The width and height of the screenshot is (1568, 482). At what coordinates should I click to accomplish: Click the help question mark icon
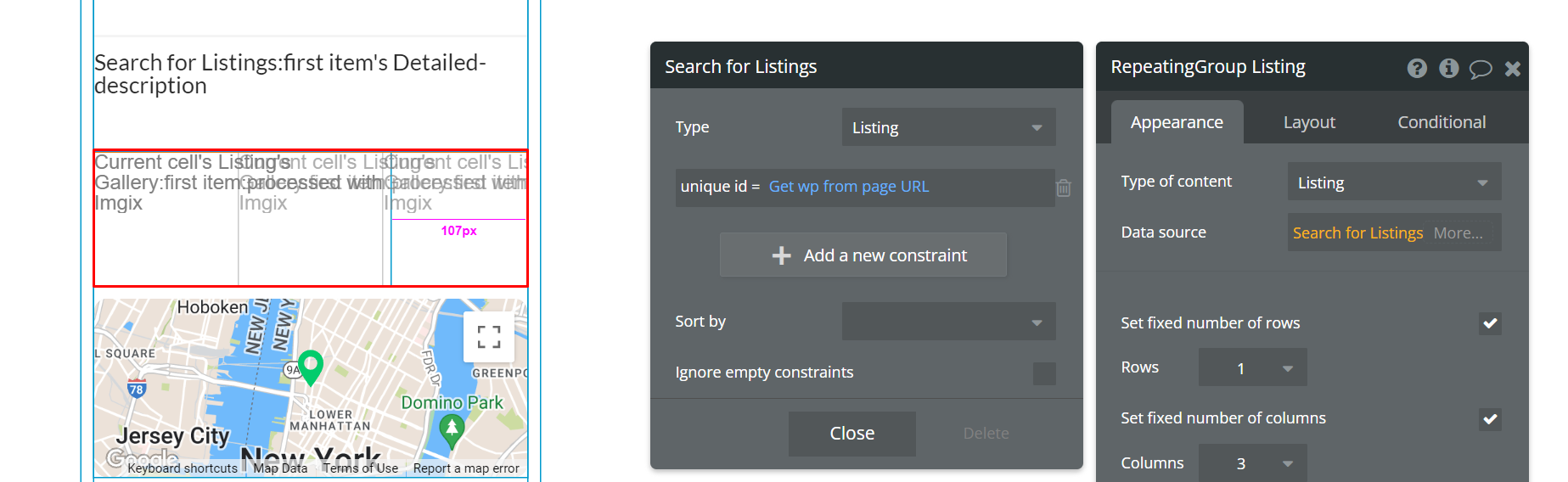(1417, 68)
